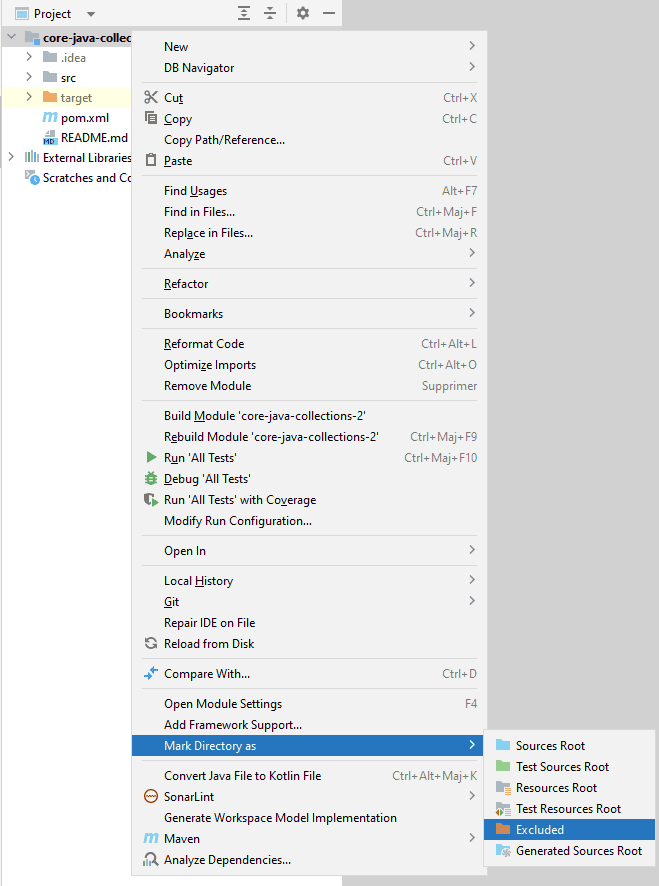Select Optimize Imports entry

pos(309,364)
